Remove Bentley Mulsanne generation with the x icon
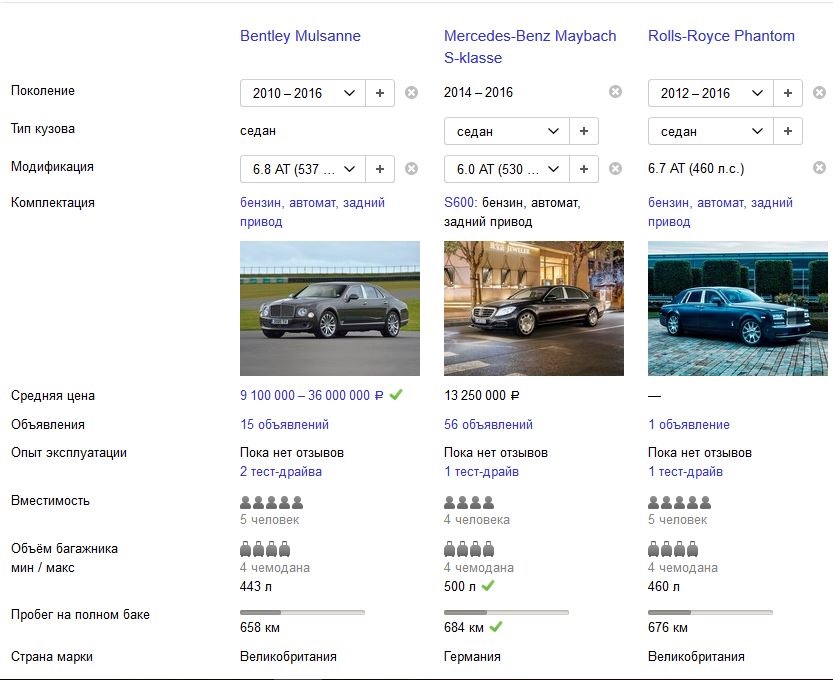 pyautogui.click(x=411, y=93)
